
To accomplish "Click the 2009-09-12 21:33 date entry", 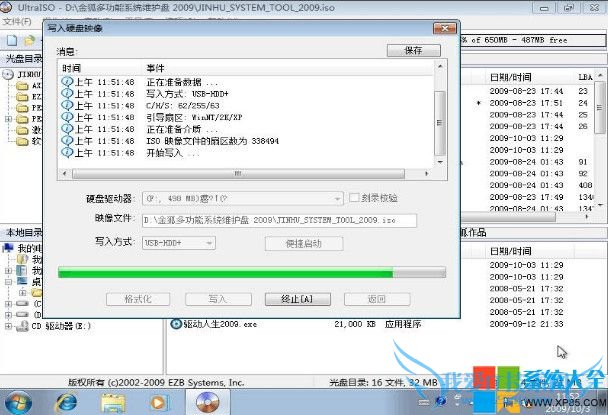I will tap(526, 324).
